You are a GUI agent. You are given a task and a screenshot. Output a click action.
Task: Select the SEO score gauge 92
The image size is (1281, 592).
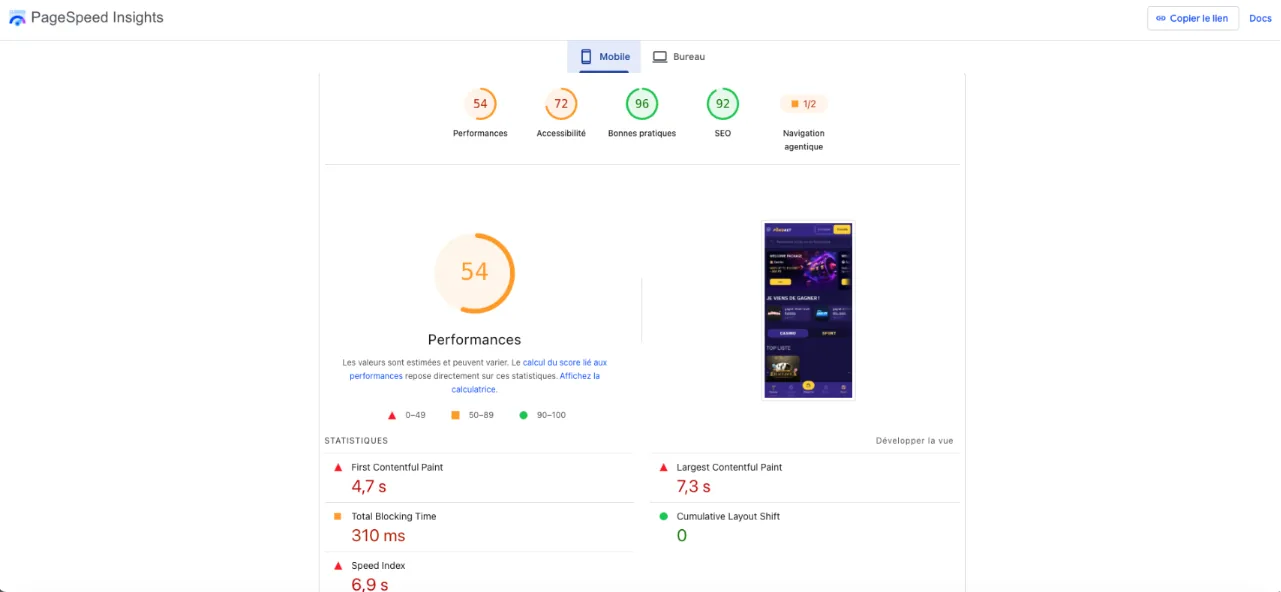(723, 104)
